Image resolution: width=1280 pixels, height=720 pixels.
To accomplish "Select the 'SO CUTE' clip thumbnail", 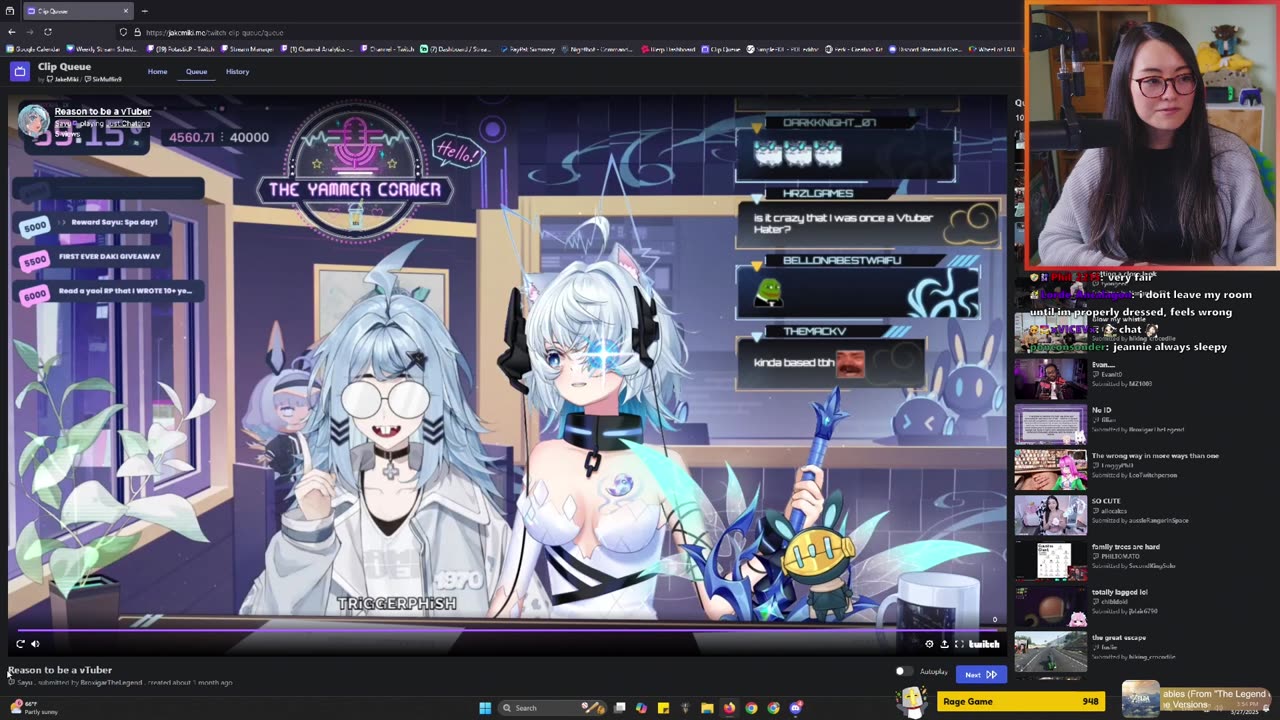I will 1050,515.
